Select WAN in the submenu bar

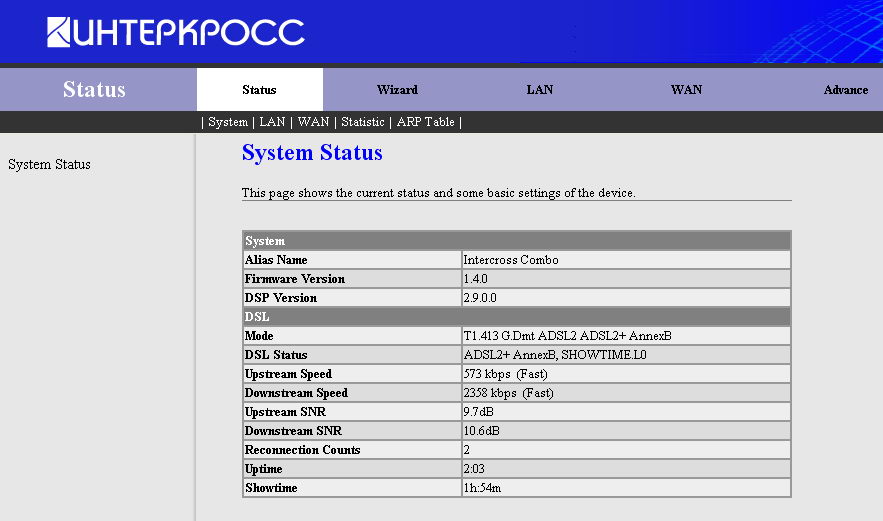313,122
